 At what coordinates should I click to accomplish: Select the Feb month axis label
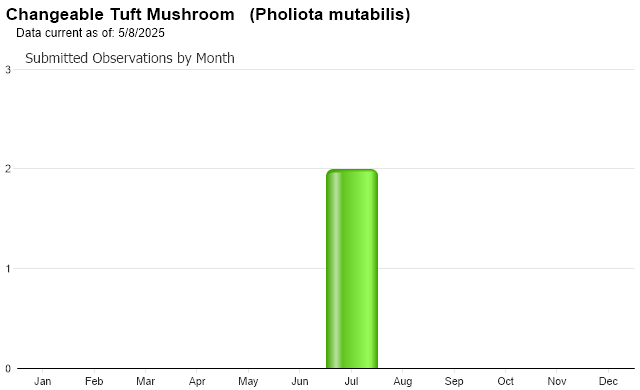(x=94, y=381)
